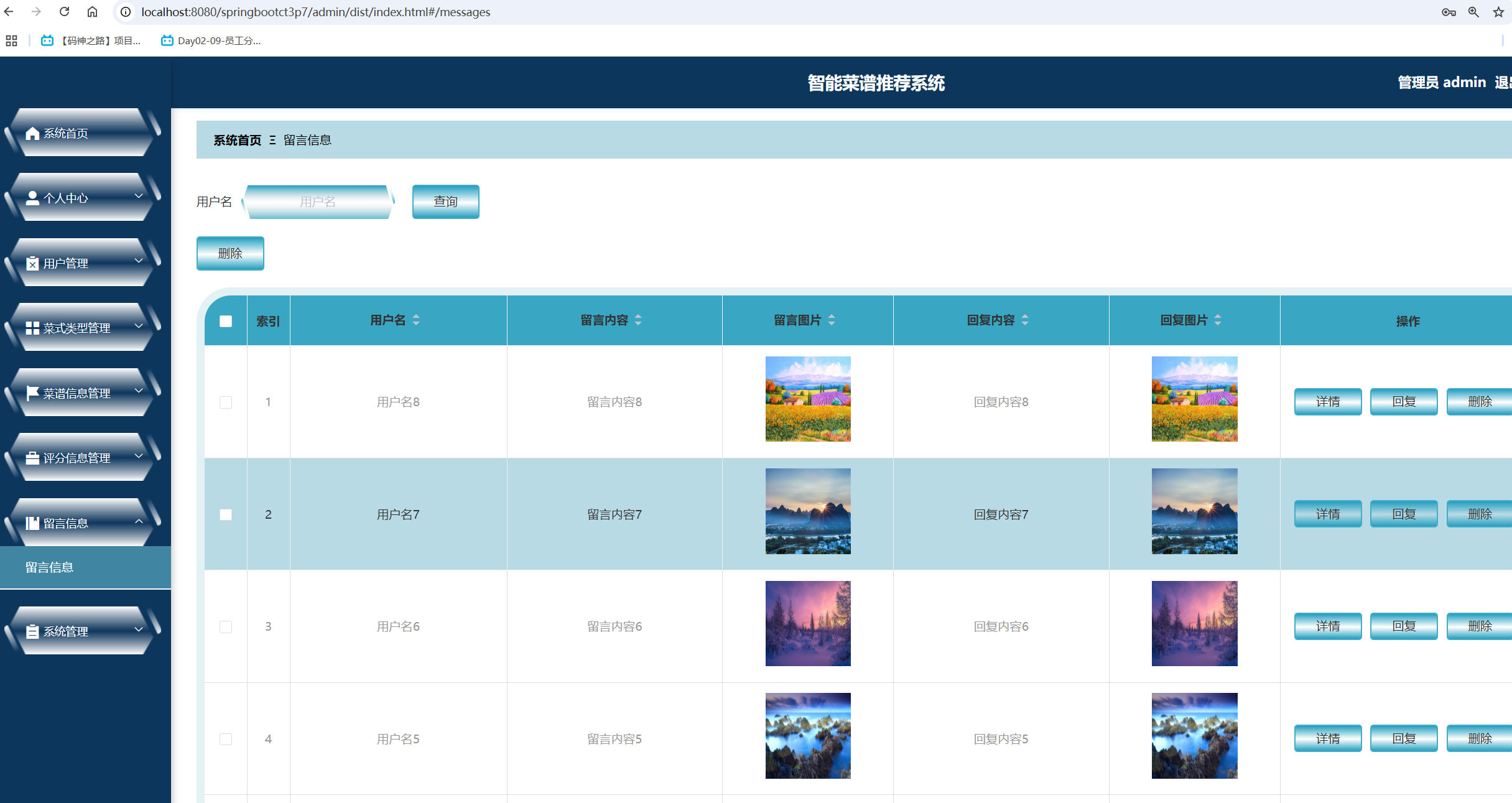Check the row for 用户名7
Screen dimensions: 1512x803
[x=226, y=514]
